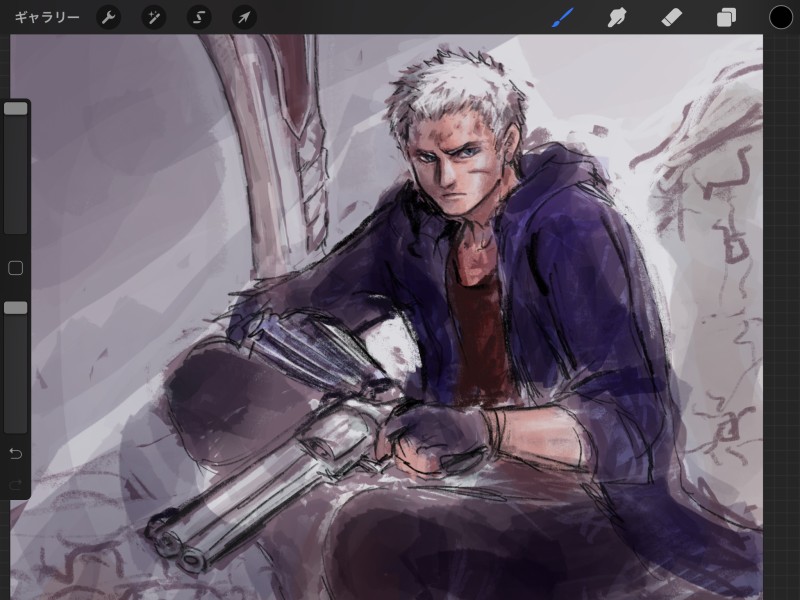Select the Selection S-ribbon tool

coord(199,17)
